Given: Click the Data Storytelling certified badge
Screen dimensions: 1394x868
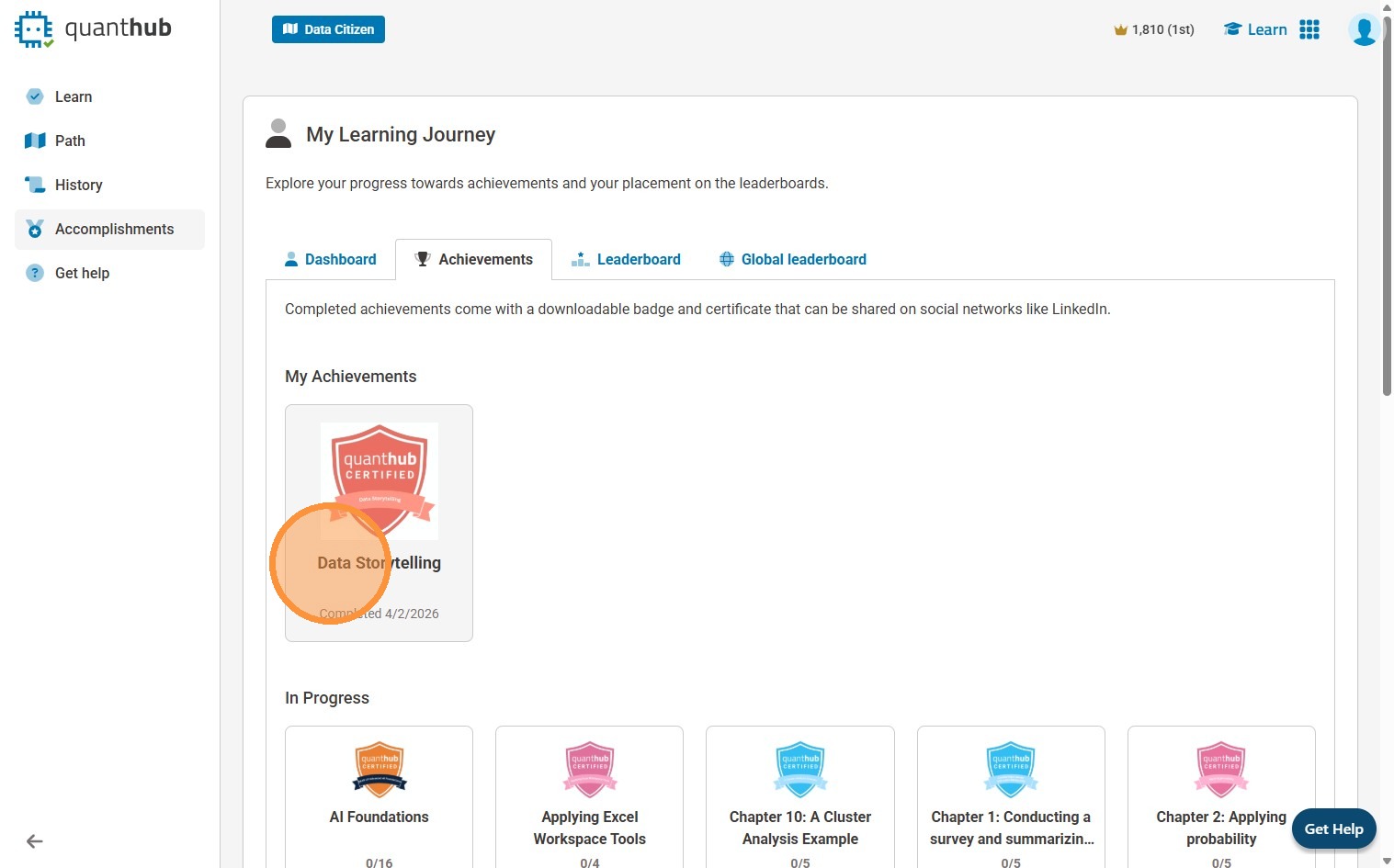Looking at the screenshot, I should [380, 480].
